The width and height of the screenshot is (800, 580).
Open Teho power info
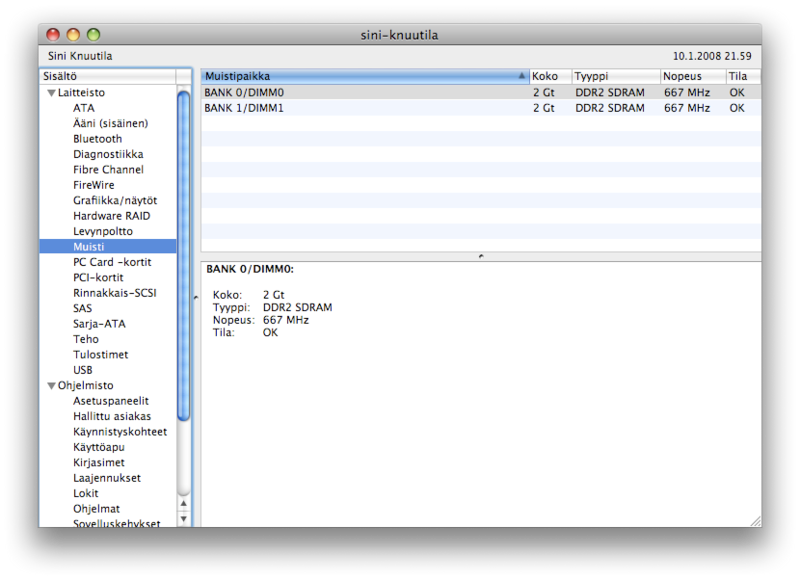coord(86,339)
